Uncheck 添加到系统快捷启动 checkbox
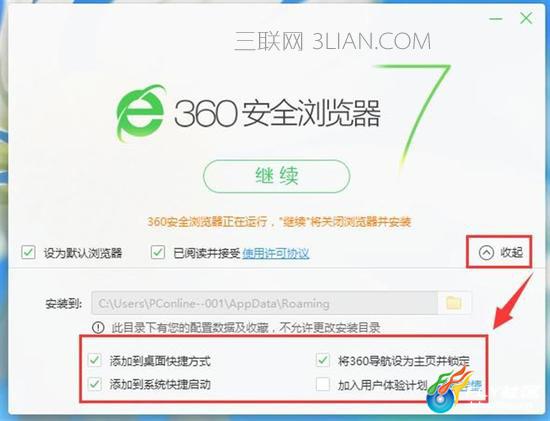 95,384
